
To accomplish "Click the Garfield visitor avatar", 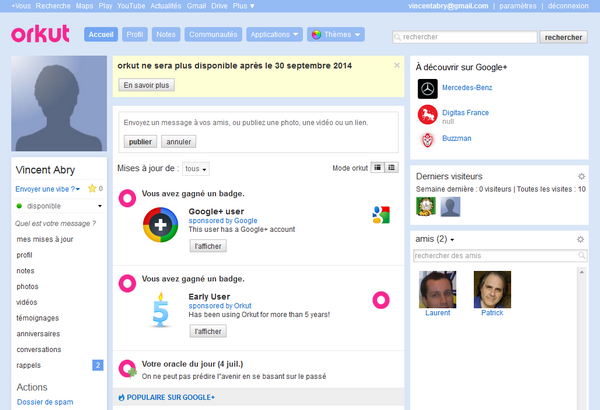I will tap(426, 207).
